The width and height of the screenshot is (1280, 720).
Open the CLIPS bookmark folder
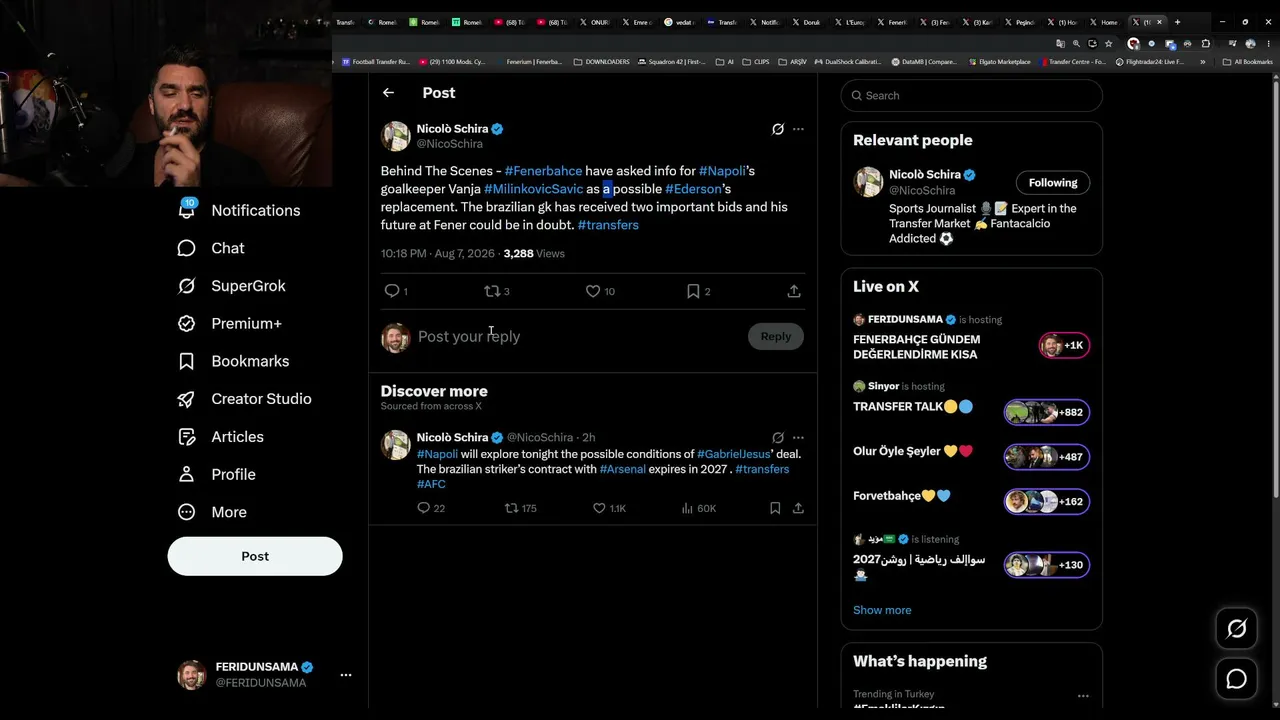[756, 62]
